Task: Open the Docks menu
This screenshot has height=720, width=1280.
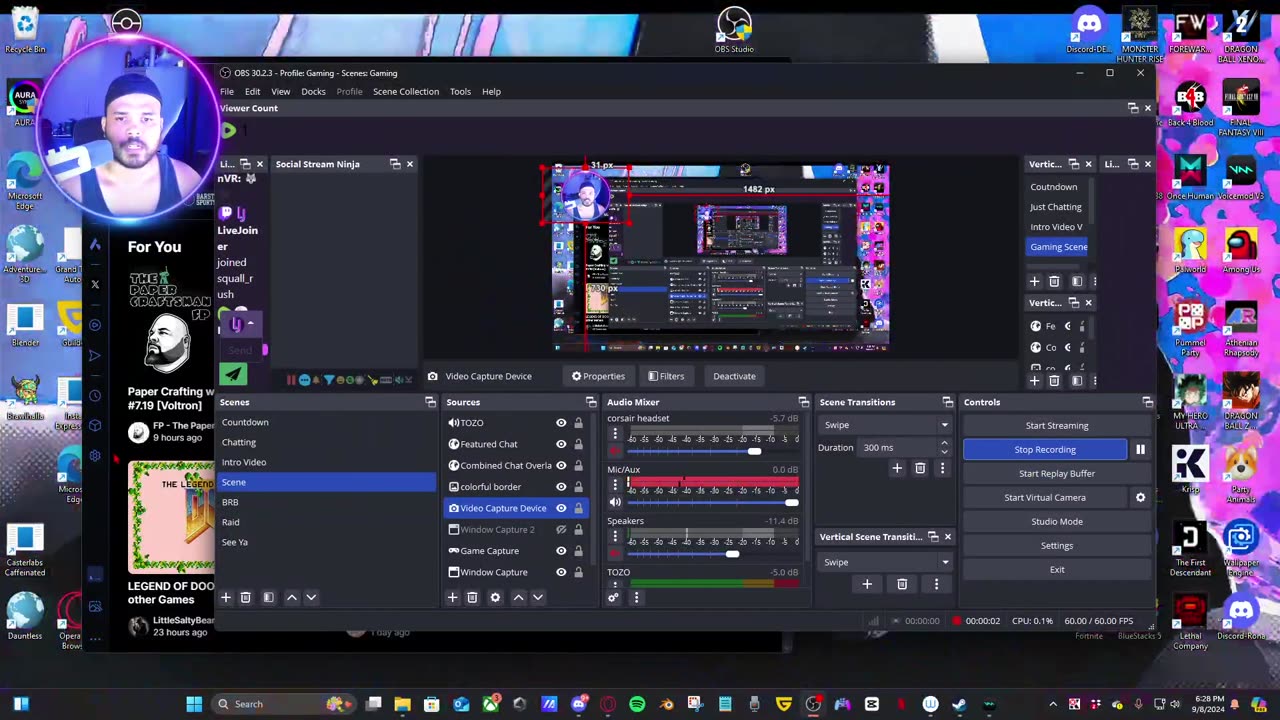Action: point(313,91)
